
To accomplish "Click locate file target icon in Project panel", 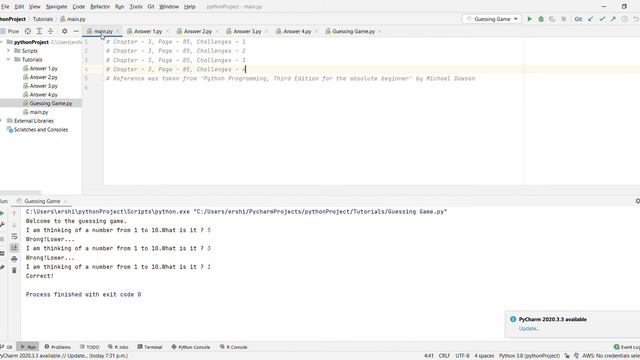I will pos(28,31).
